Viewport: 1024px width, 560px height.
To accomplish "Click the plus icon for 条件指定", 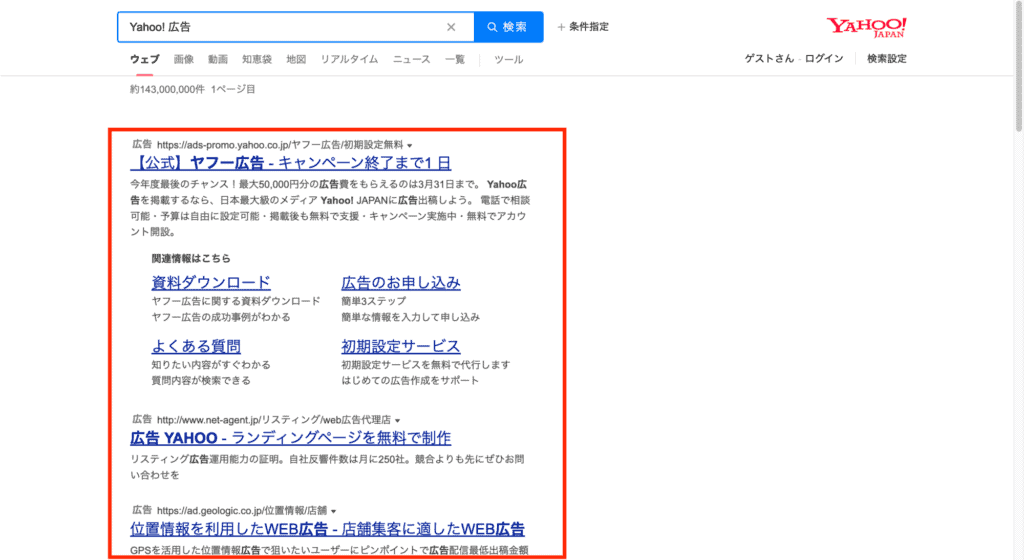I will click(x=561, y=27).
